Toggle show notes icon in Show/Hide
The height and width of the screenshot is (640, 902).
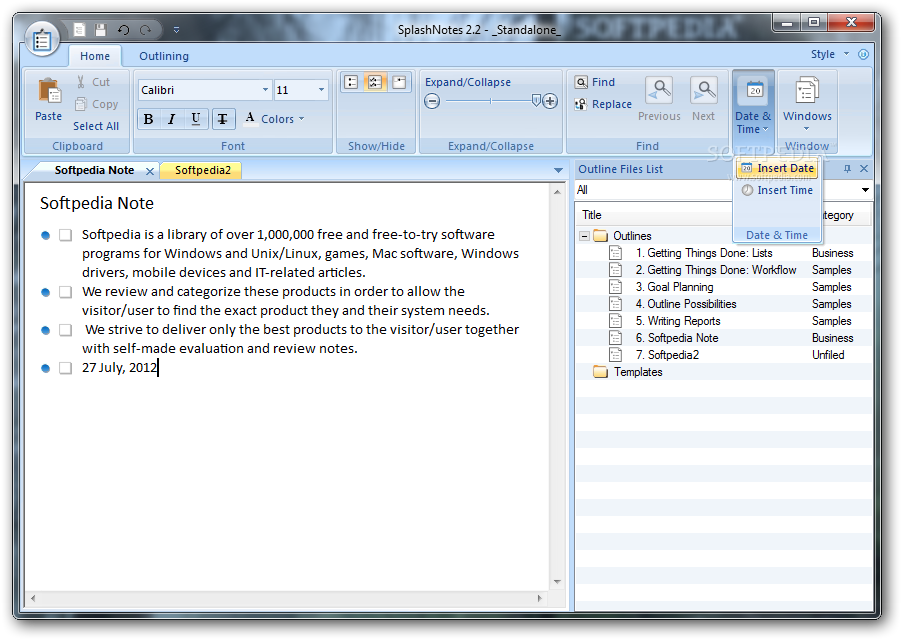point(399,82)
